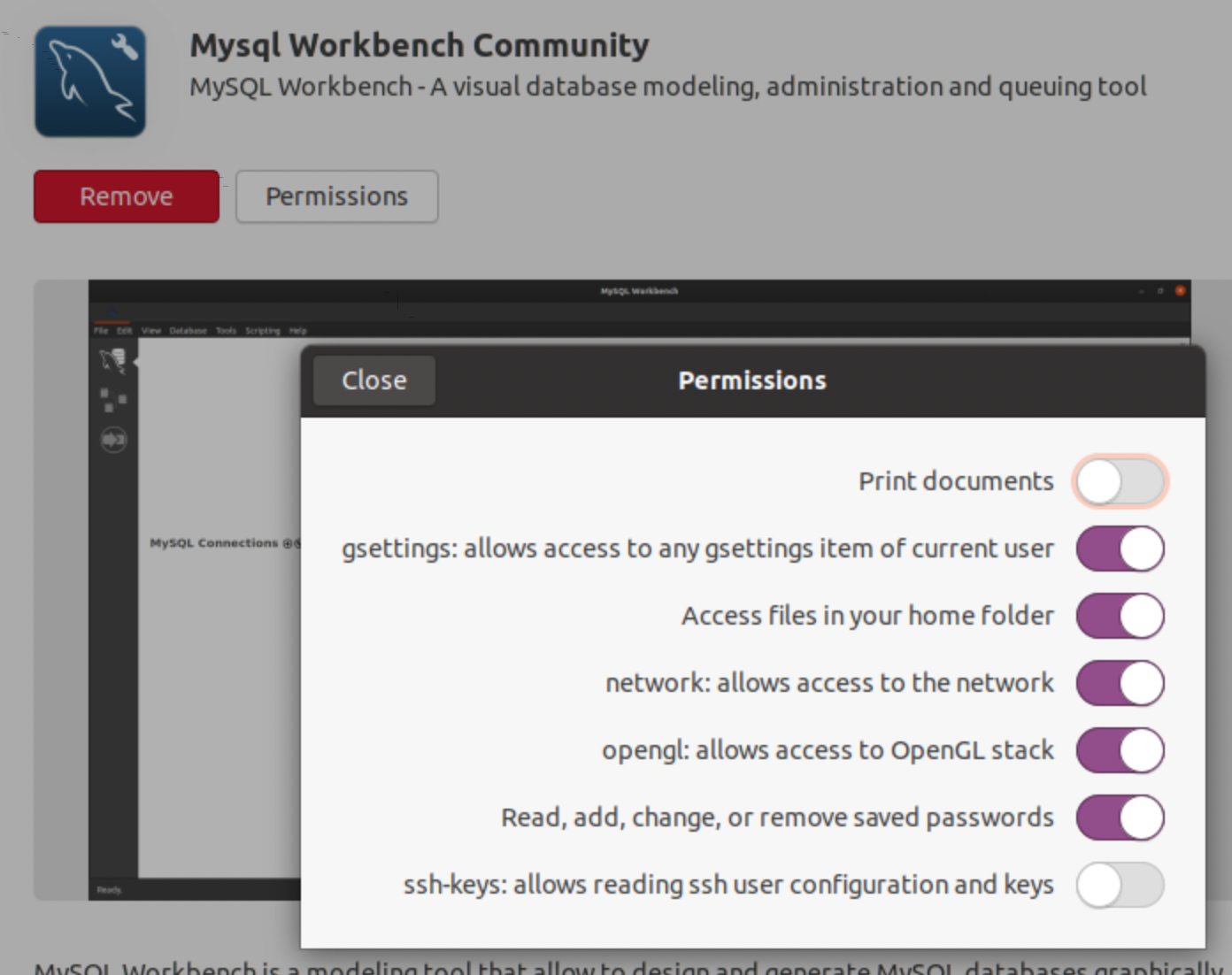1232x975 pixels.
Task: Click the MySQL Workbench subtitle description
Action: pos(668,87)
